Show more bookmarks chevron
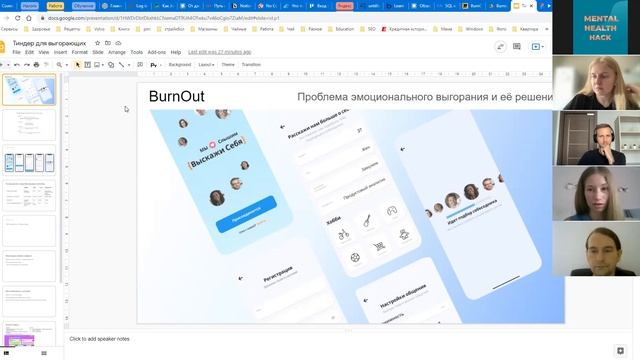Image resolution: width=640 pixels, height=360 pixels. point(547,29)
